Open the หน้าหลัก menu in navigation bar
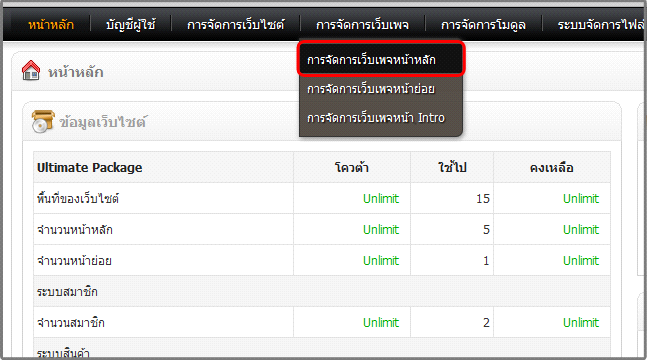 pyautogui.click(x=51, y=25)
